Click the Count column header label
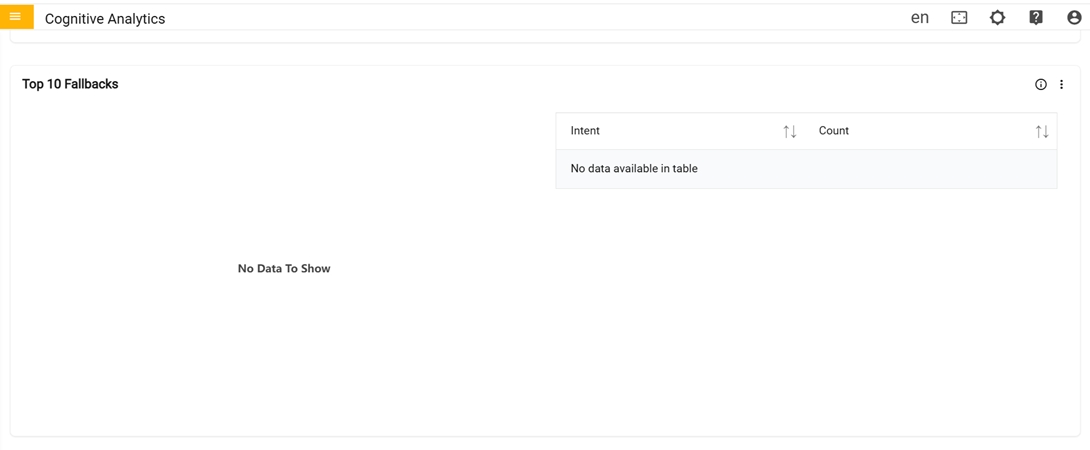1090x450 pixels. click(833, 131)
